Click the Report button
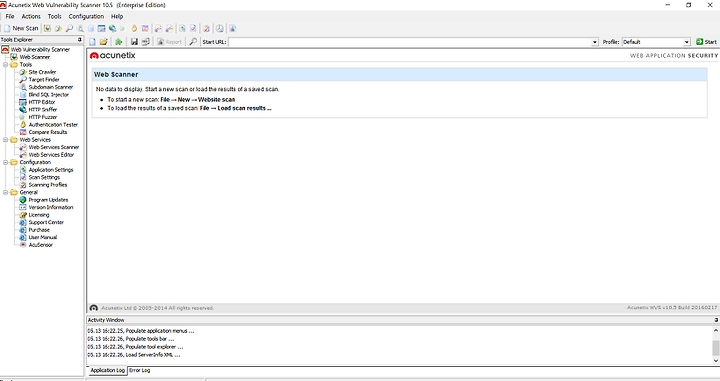Viewport: 720px width, 381px height. (169, 42)
